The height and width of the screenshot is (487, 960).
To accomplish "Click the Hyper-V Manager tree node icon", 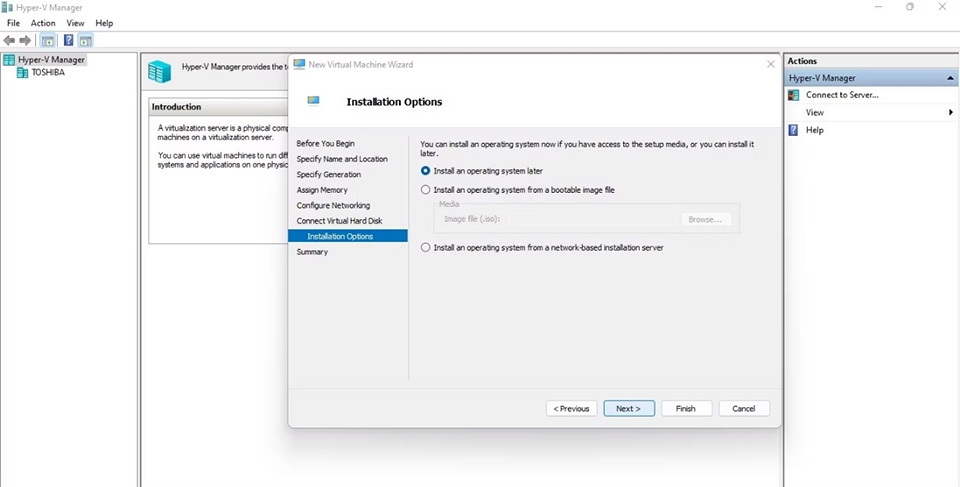I will pos(9,60).
